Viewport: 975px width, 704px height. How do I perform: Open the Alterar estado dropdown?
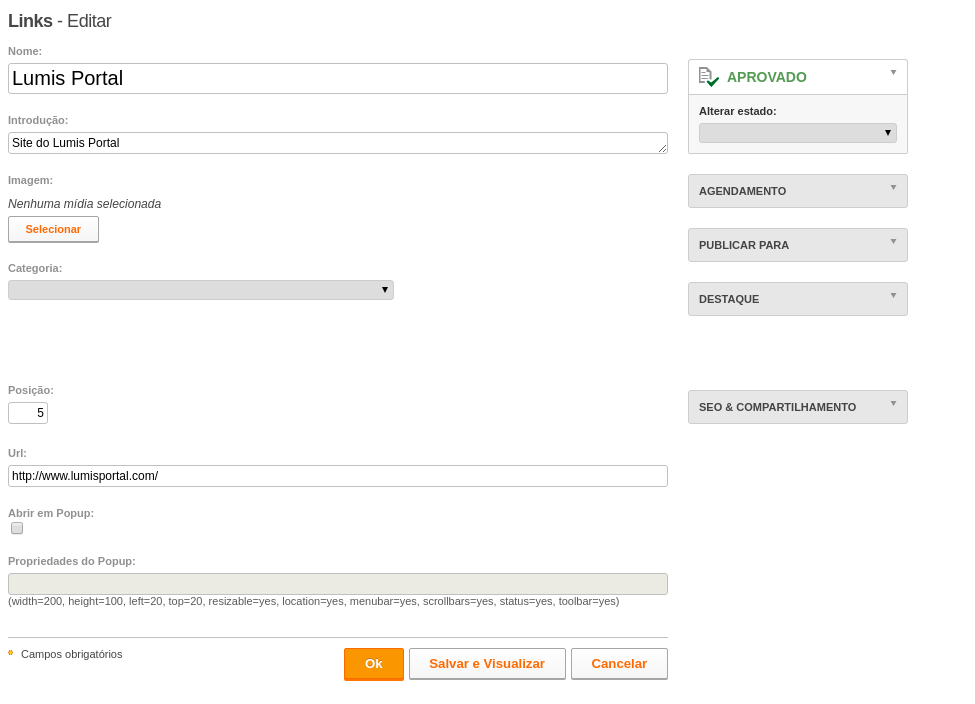[x=797, y=132]
